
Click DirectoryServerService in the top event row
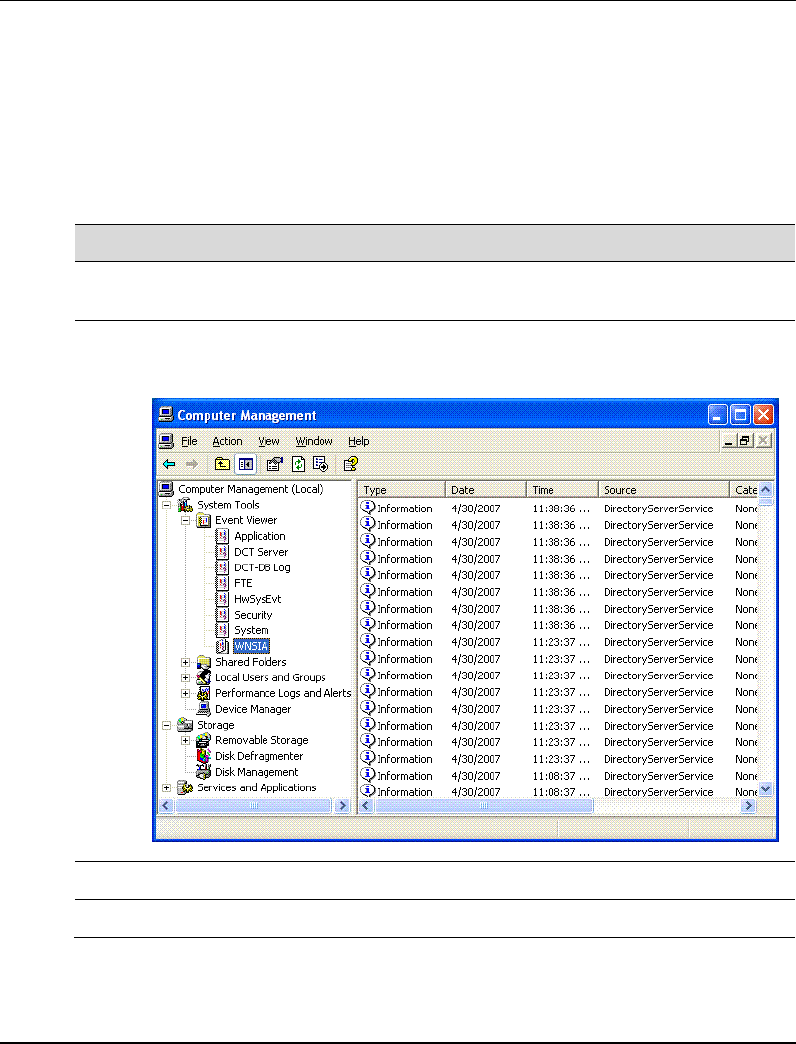click(x=658, y=508)
